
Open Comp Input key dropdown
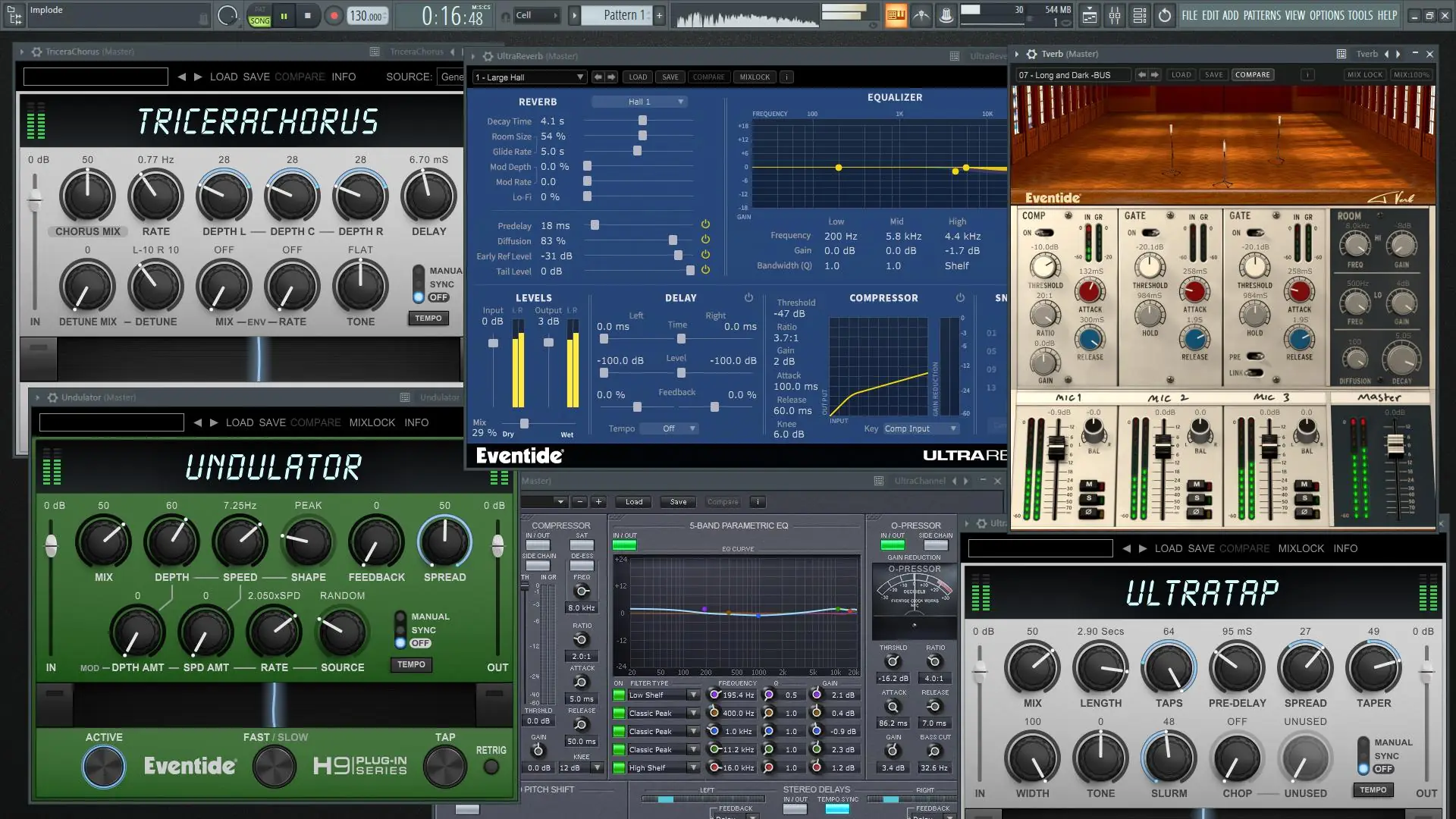pos(920,428)
